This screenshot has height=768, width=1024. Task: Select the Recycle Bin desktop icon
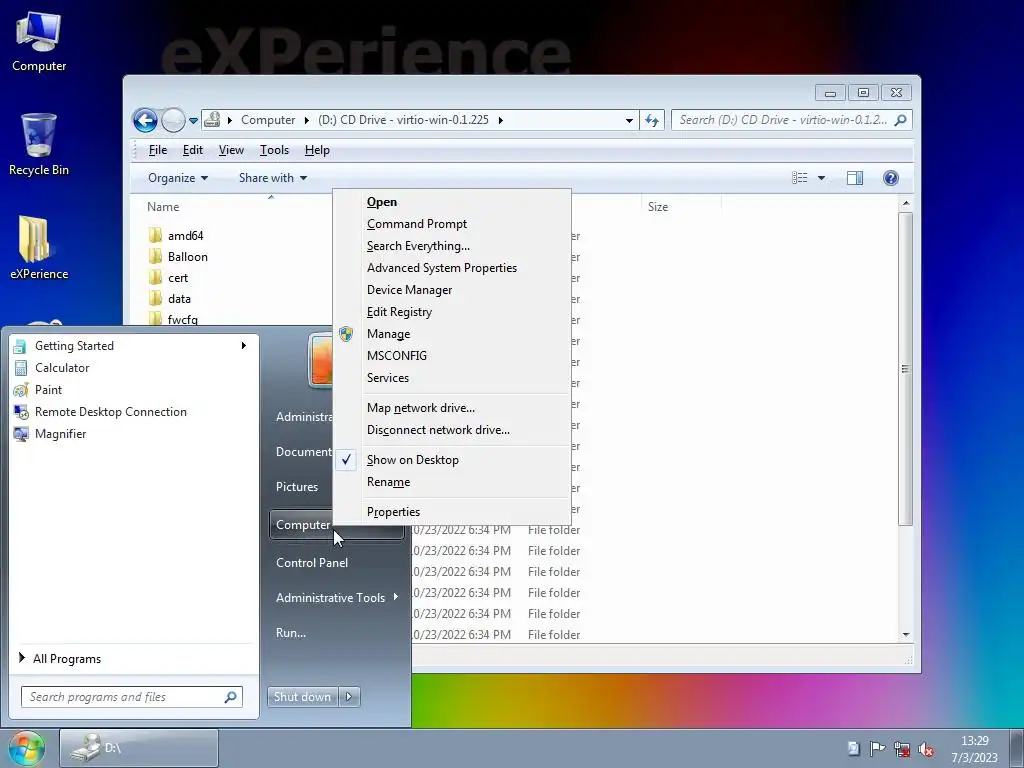tap(39, 144)
